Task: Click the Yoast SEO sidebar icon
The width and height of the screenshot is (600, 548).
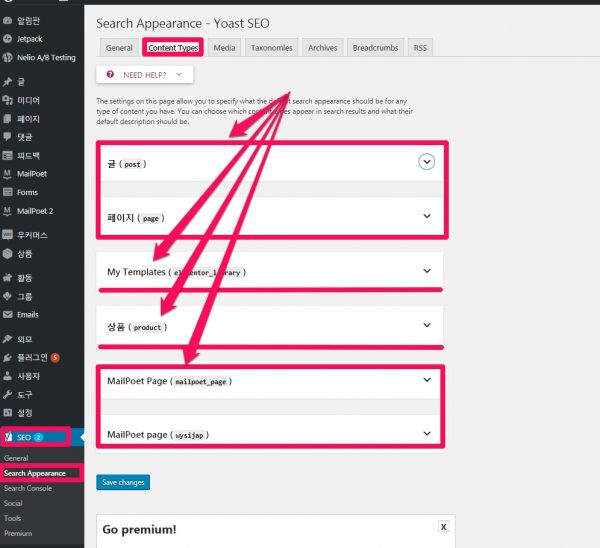Action: tap(9, 437)
